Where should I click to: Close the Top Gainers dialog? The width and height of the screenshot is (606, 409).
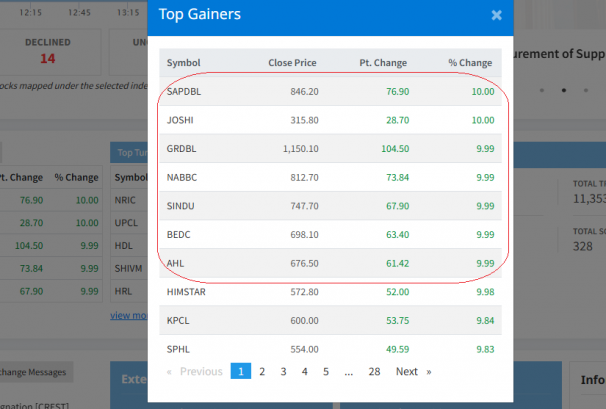[x=496, y=16]
